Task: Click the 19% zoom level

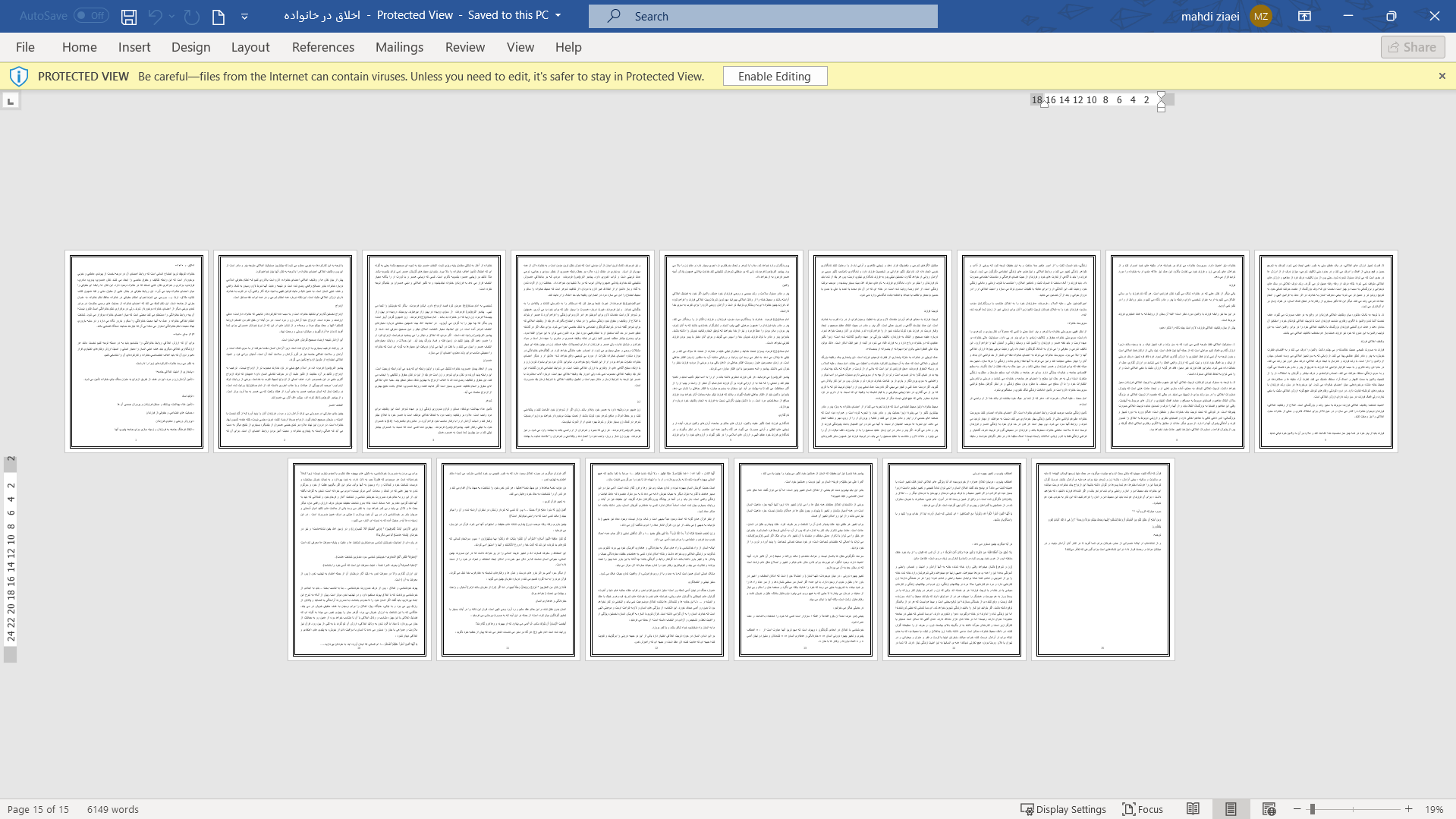Action: tap(1434, 809)
